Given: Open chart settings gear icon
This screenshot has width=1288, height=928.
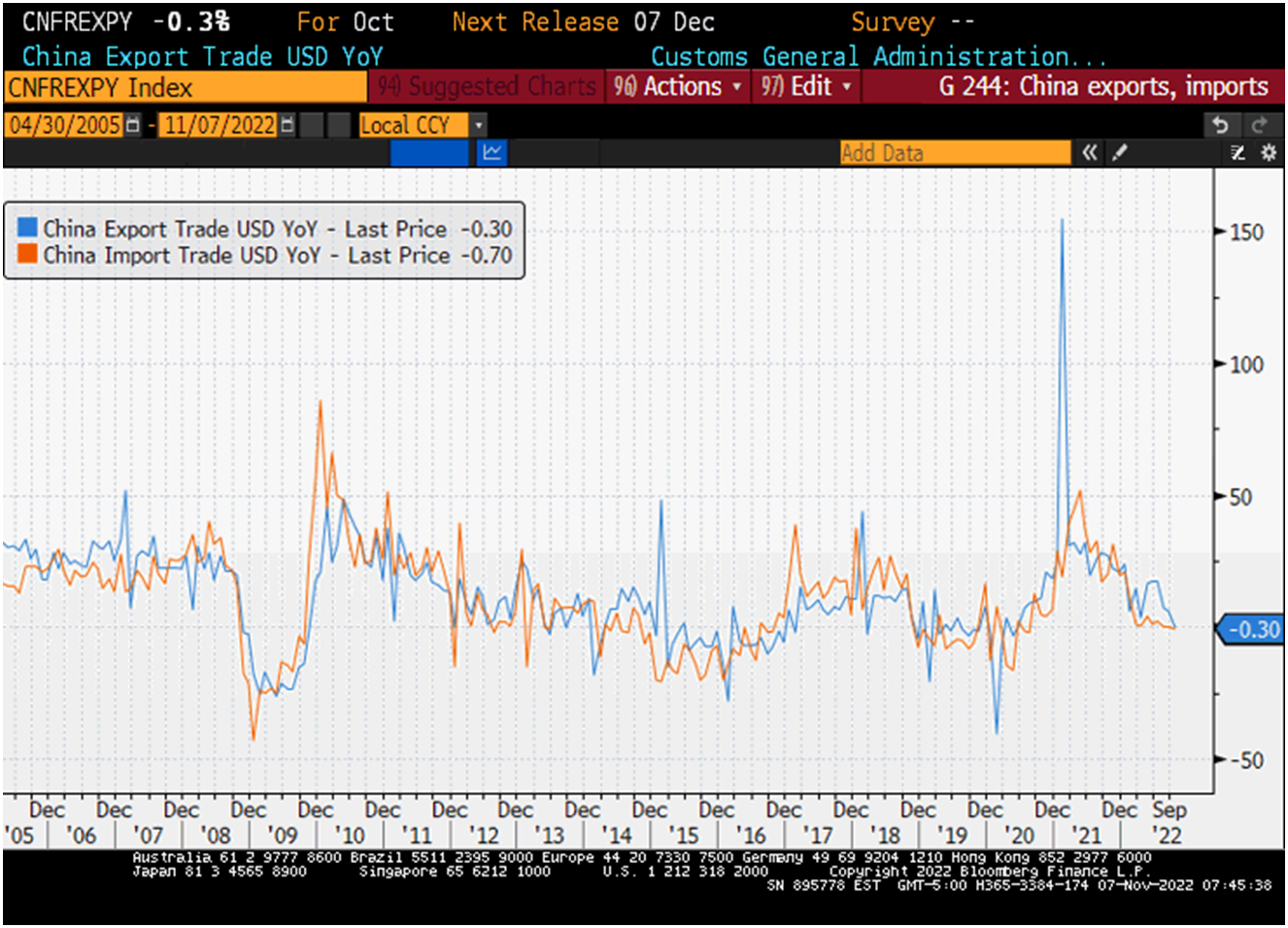Looking at the screenshot, I should [x=1269, y=153].
